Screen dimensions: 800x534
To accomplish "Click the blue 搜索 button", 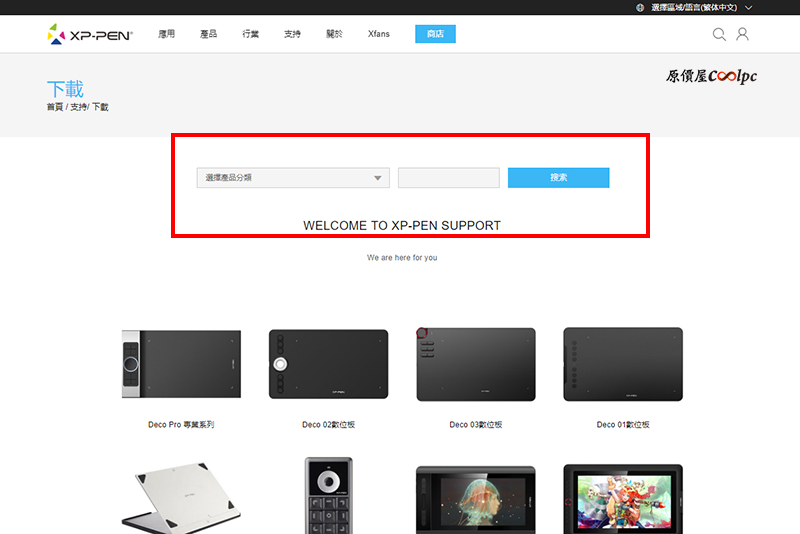I will tap(559, 177).
